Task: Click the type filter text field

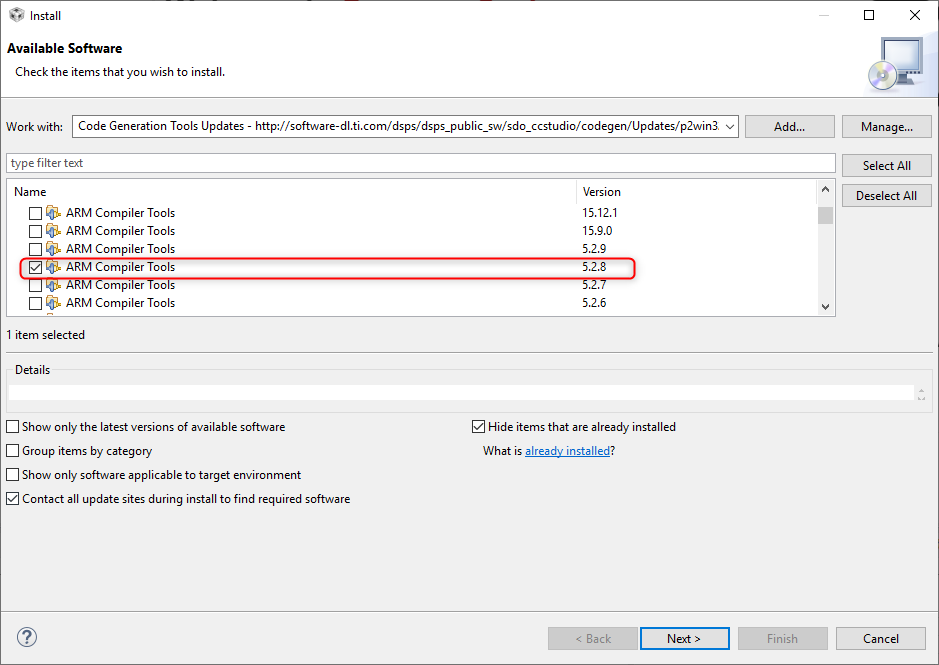Action: pyautogui.click(x=420, y=163)
